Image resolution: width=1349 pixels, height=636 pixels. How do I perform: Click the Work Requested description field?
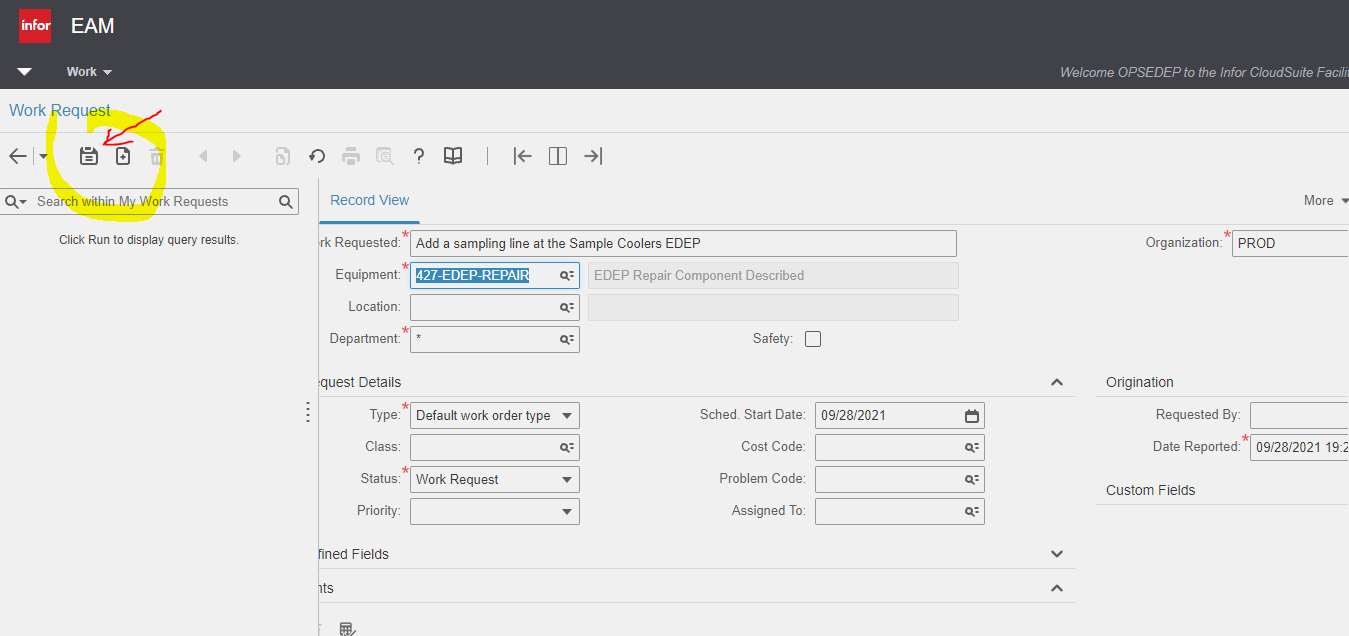coord(683,243)
